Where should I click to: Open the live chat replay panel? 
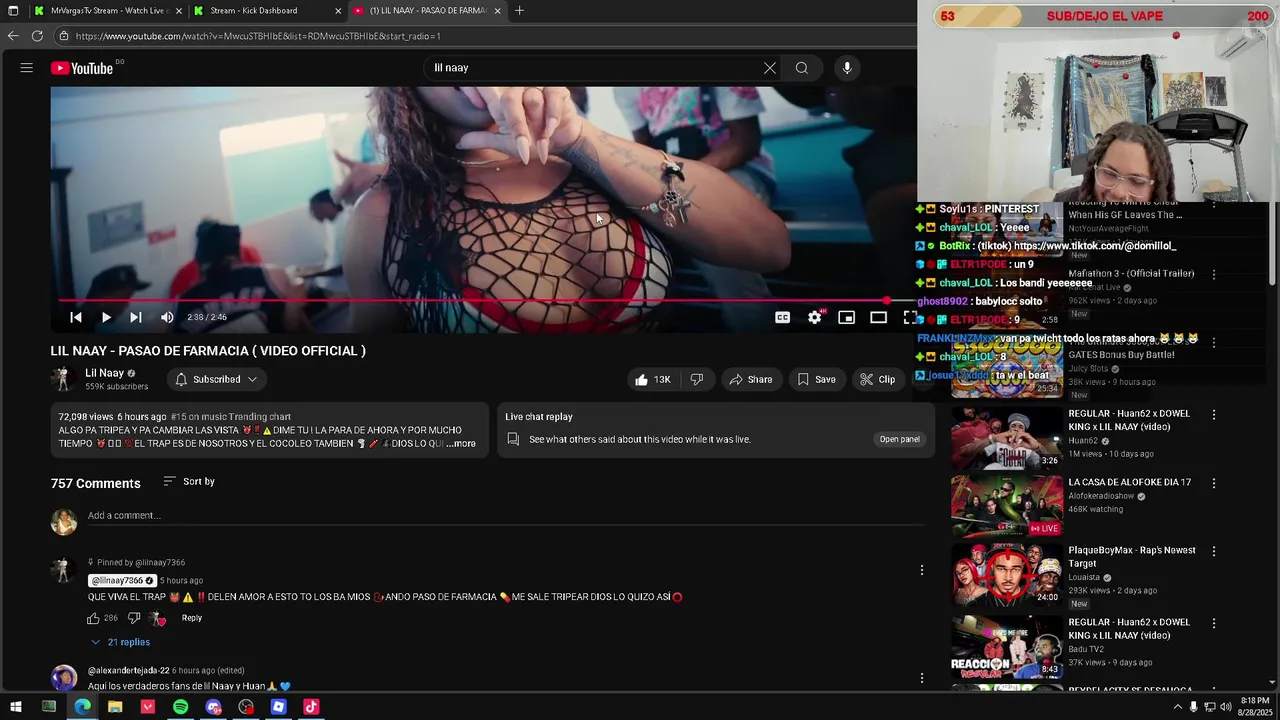[x=899, y=439]
